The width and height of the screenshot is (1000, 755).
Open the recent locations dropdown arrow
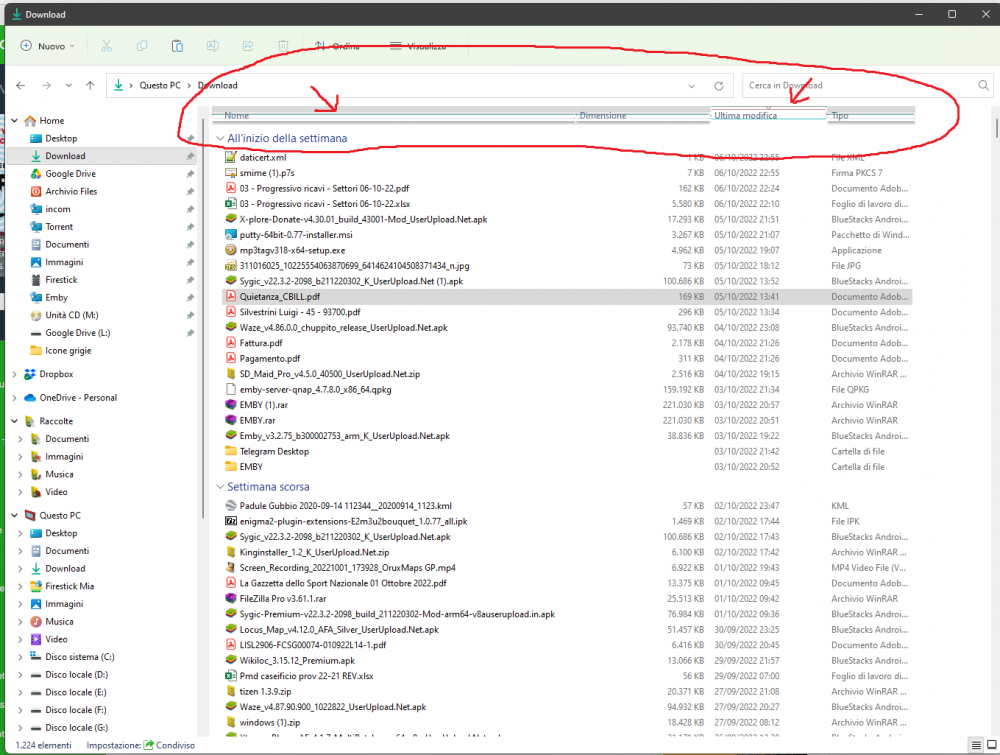click(x=67, y=86)
